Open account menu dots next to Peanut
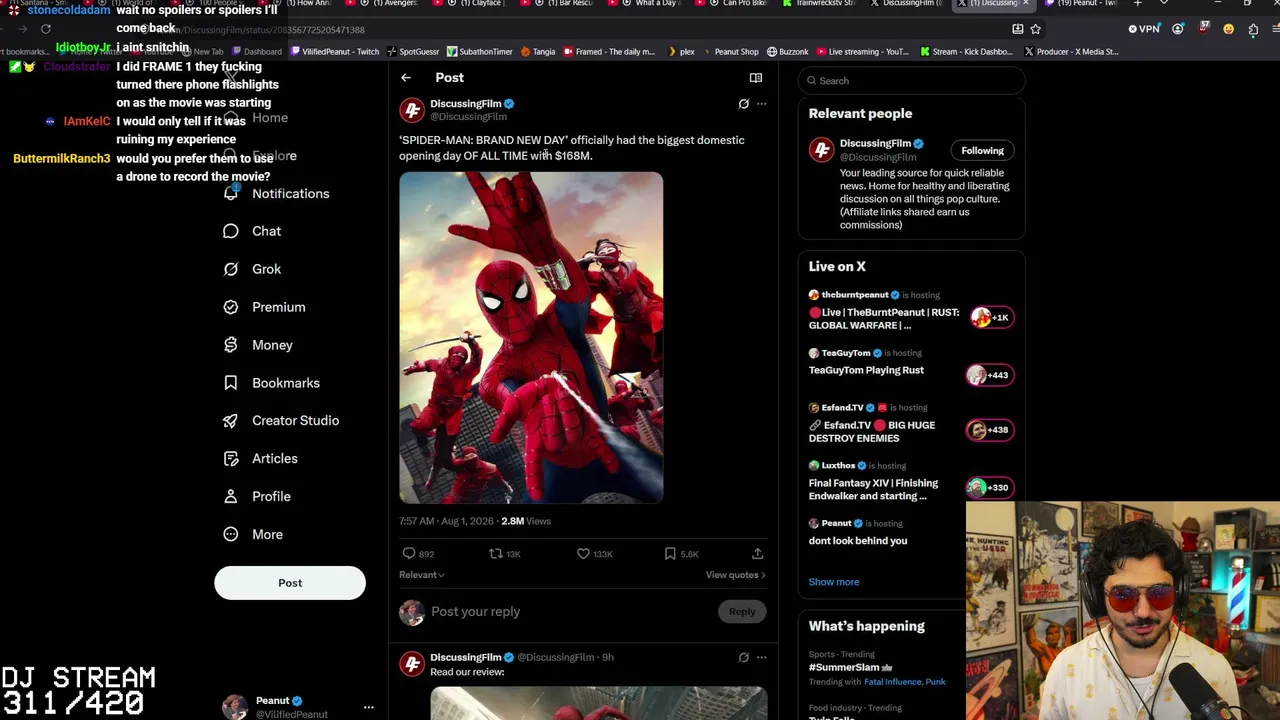 pos(368,708)
